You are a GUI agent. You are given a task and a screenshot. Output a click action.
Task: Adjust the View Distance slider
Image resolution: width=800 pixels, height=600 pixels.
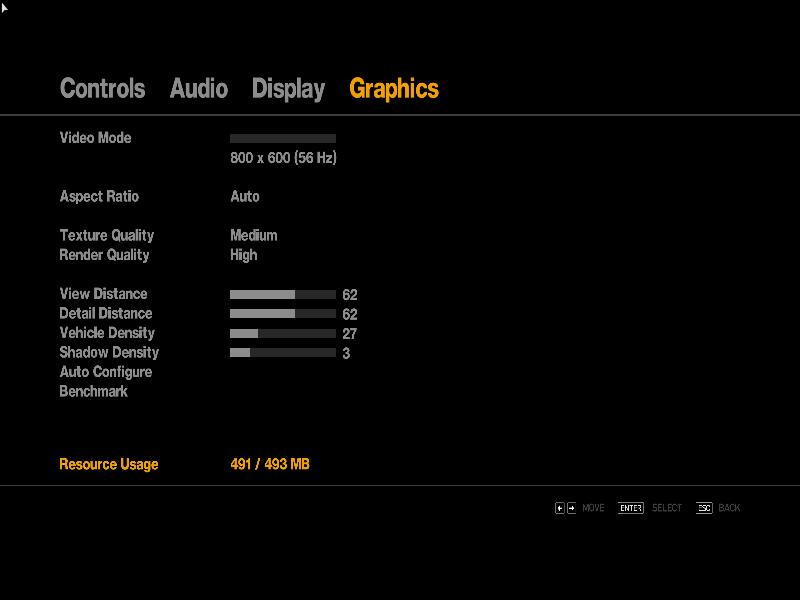(283, 294)
